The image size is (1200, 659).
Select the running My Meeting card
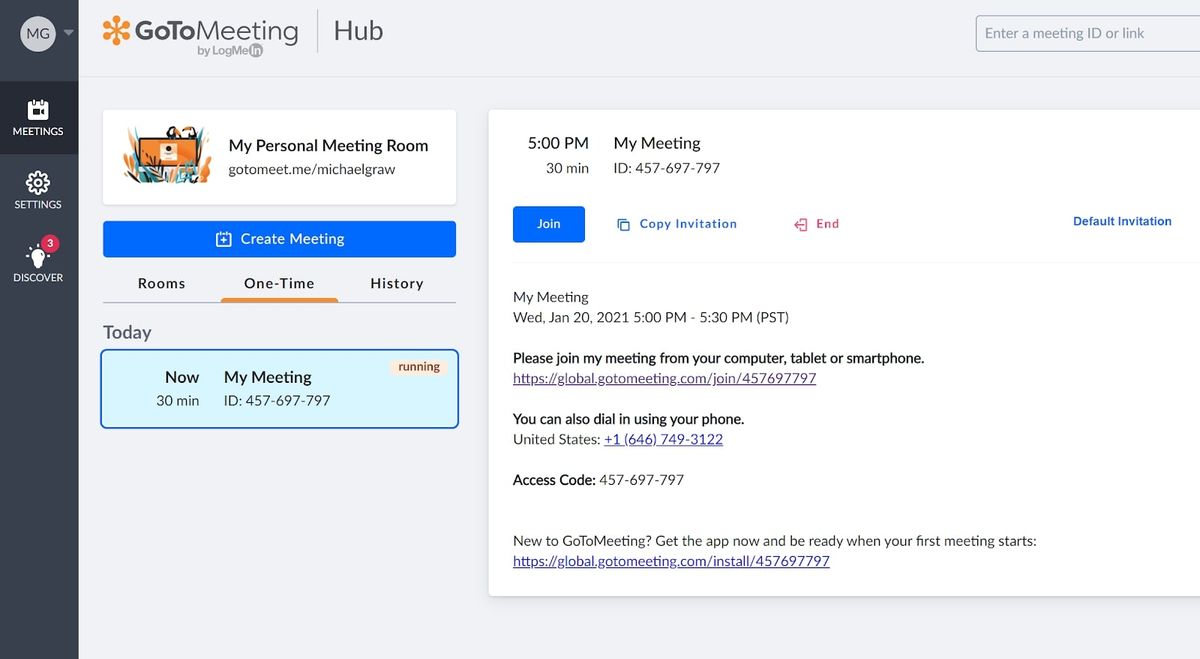point(279,389)
